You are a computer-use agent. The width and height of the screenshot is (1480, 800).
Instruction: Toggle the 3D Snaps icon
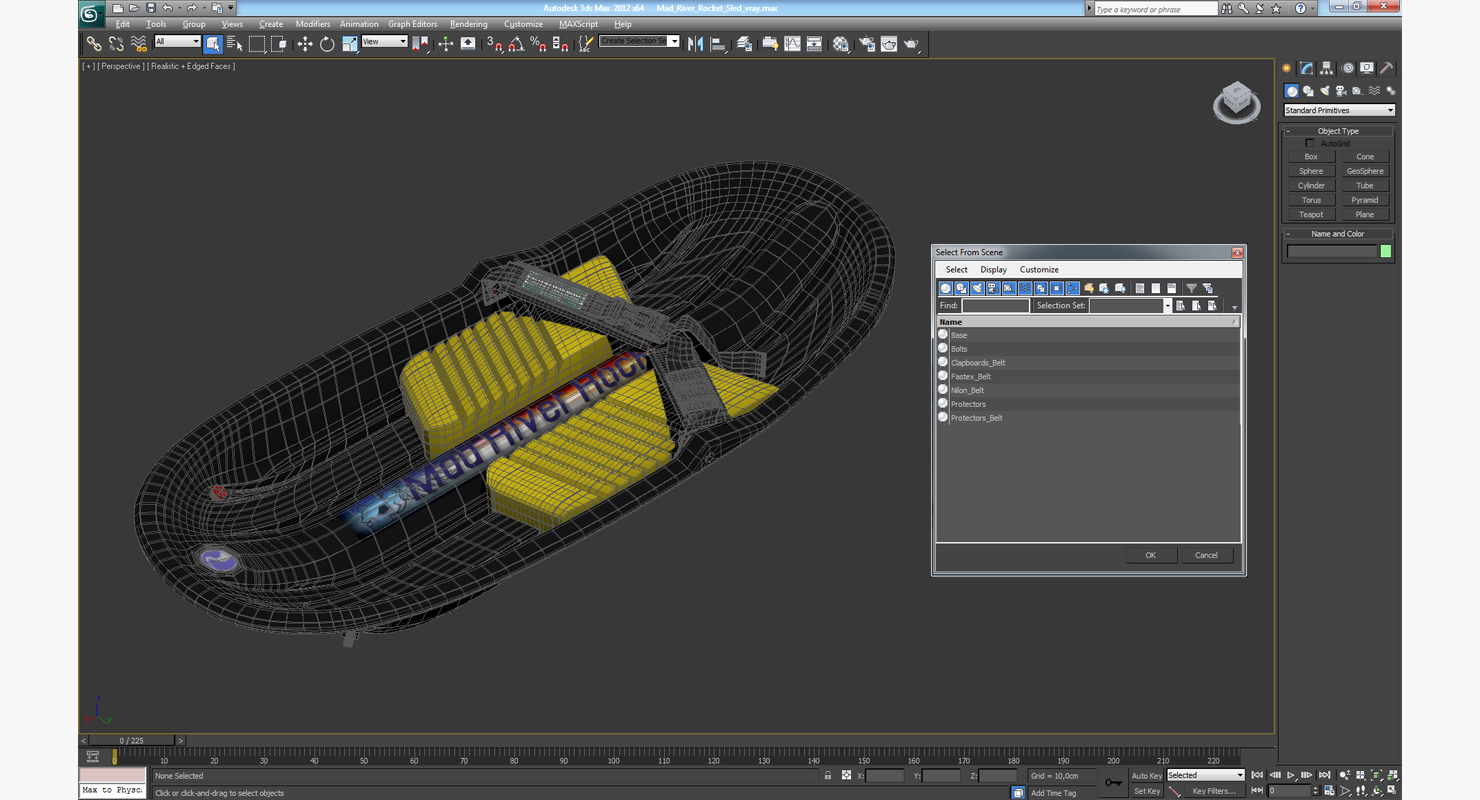pos(494,44)
